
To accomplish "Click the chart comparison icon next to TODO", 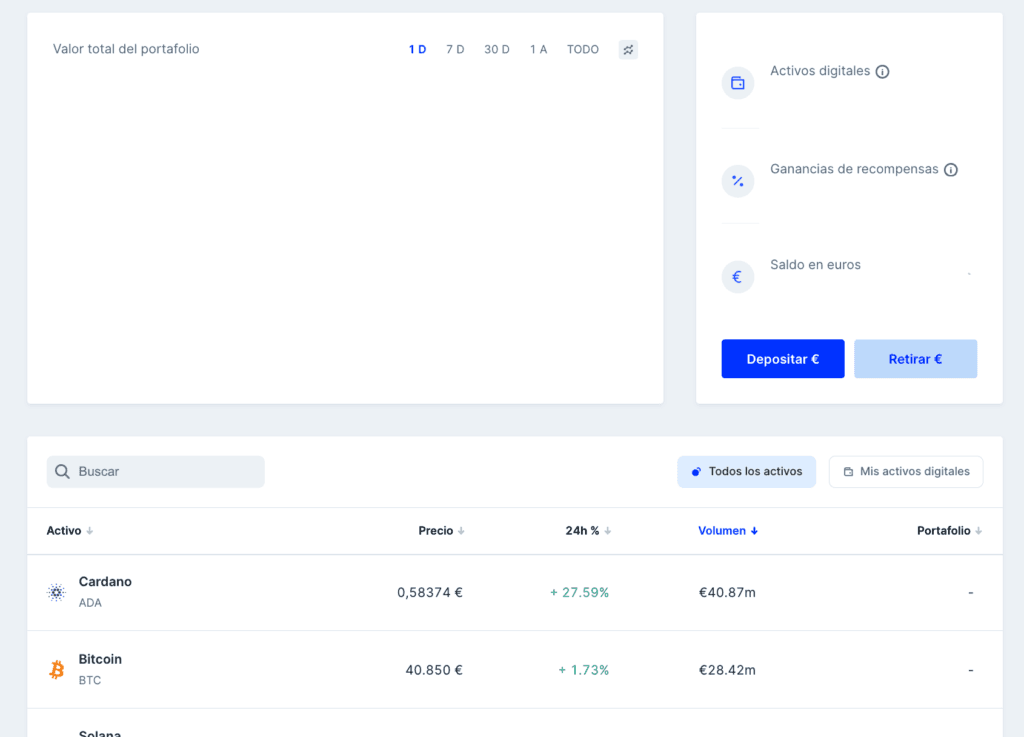I will 628,49.
